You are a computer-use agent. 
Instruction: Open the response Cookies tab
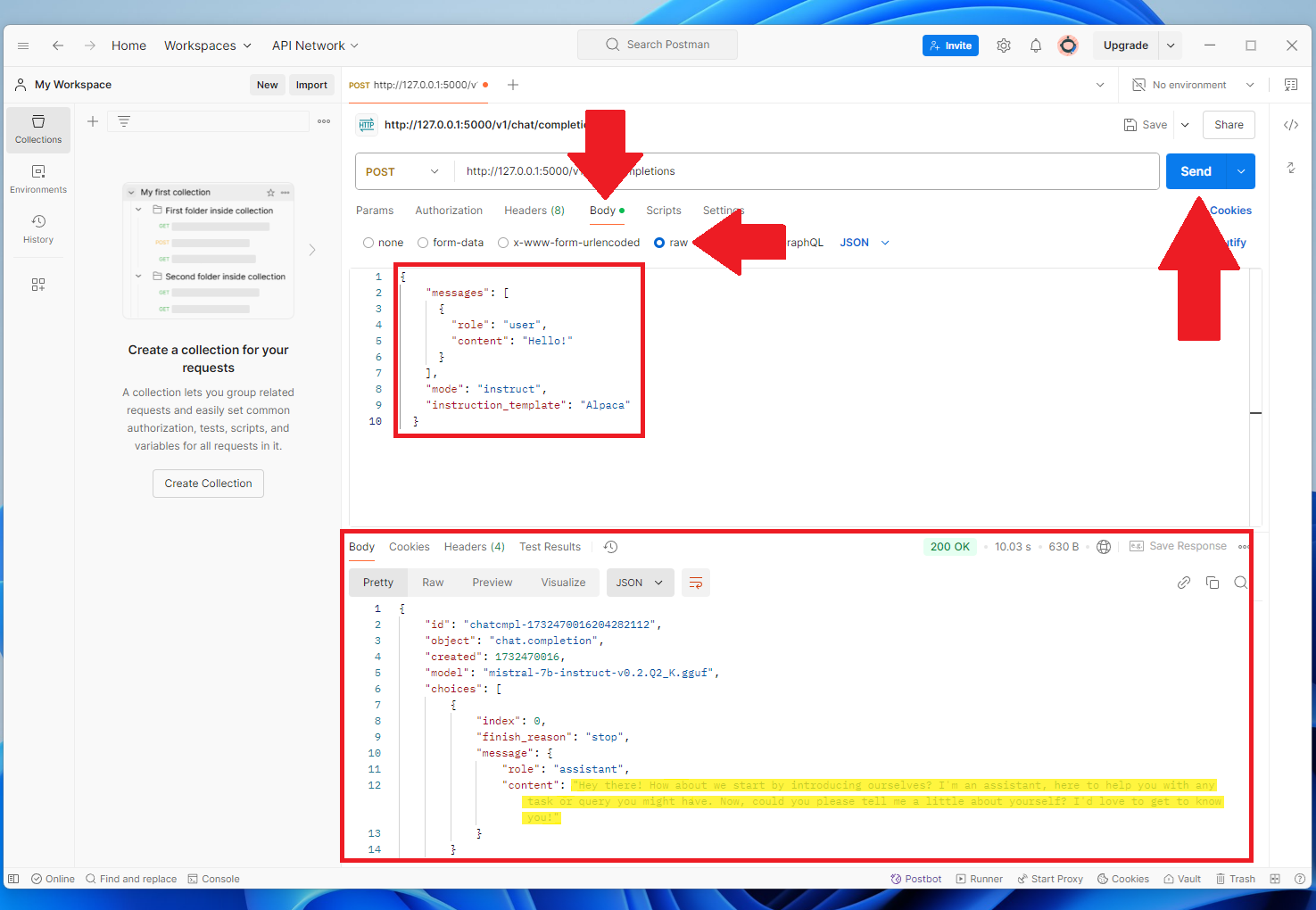410,547
